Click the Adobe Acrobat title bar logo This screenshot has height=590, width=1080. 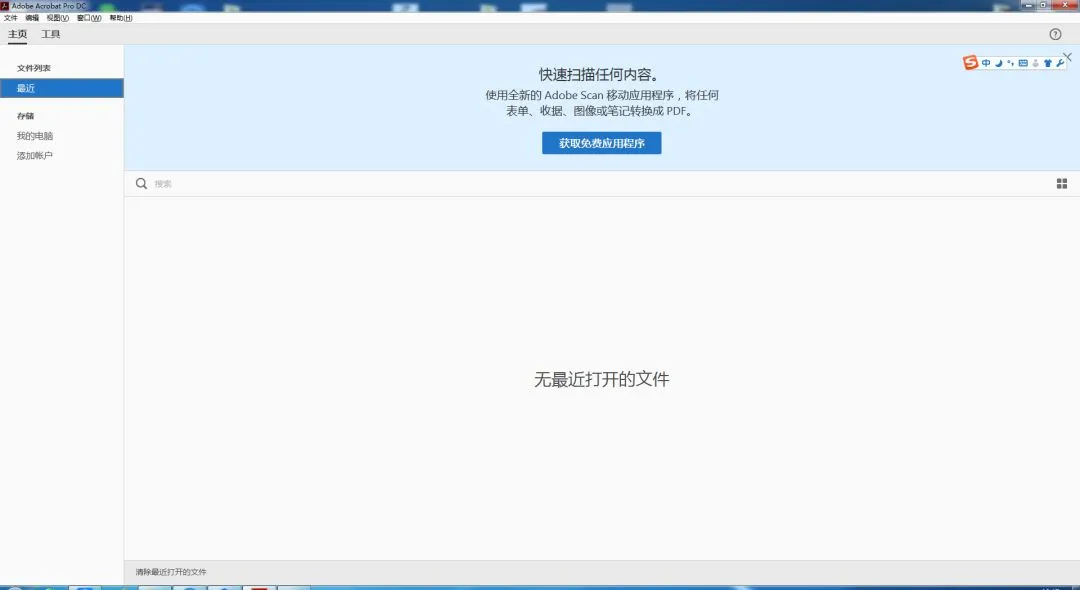[5, 6]
